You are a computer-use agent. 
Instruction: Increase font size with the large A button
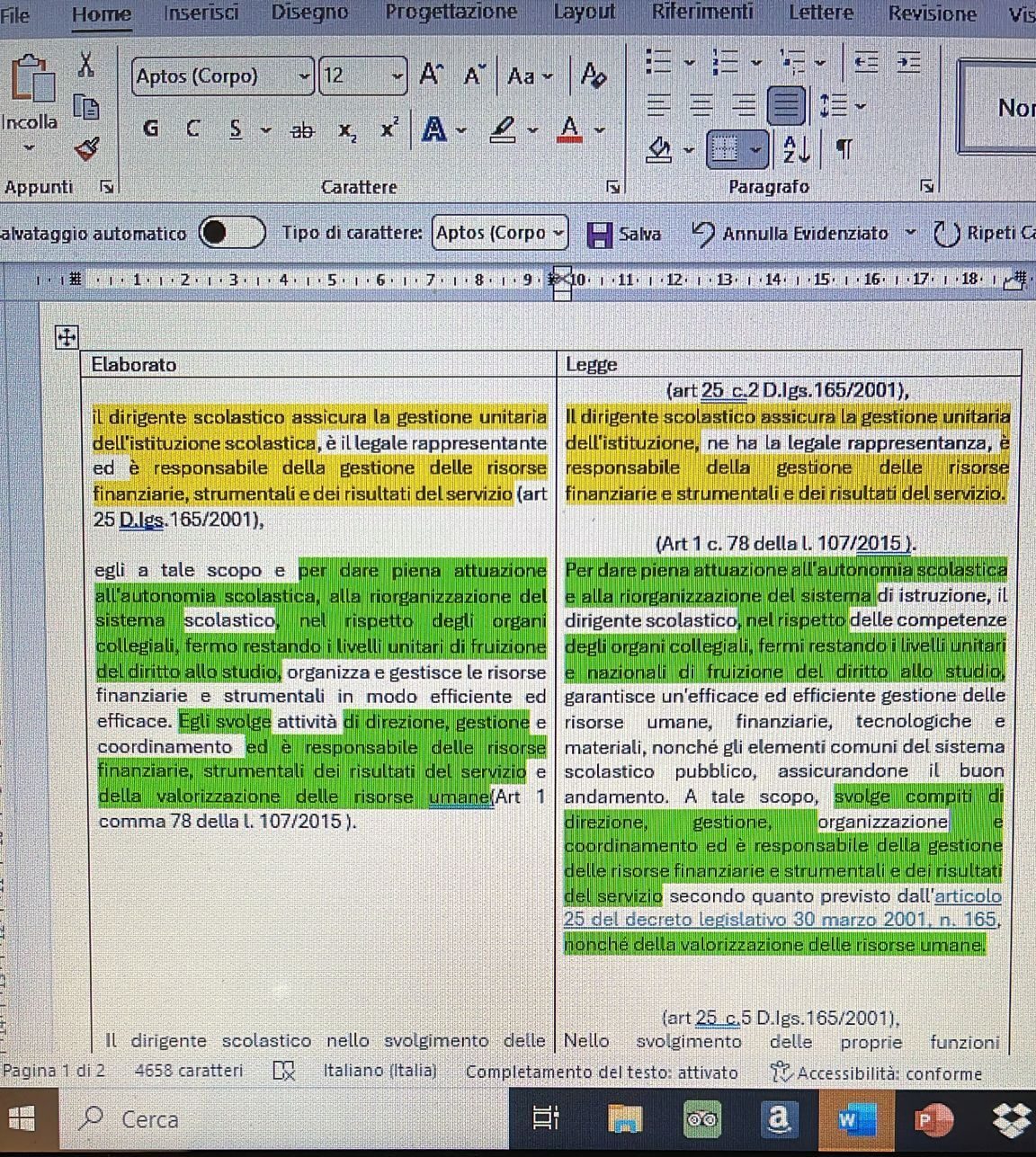click(431, 76)
